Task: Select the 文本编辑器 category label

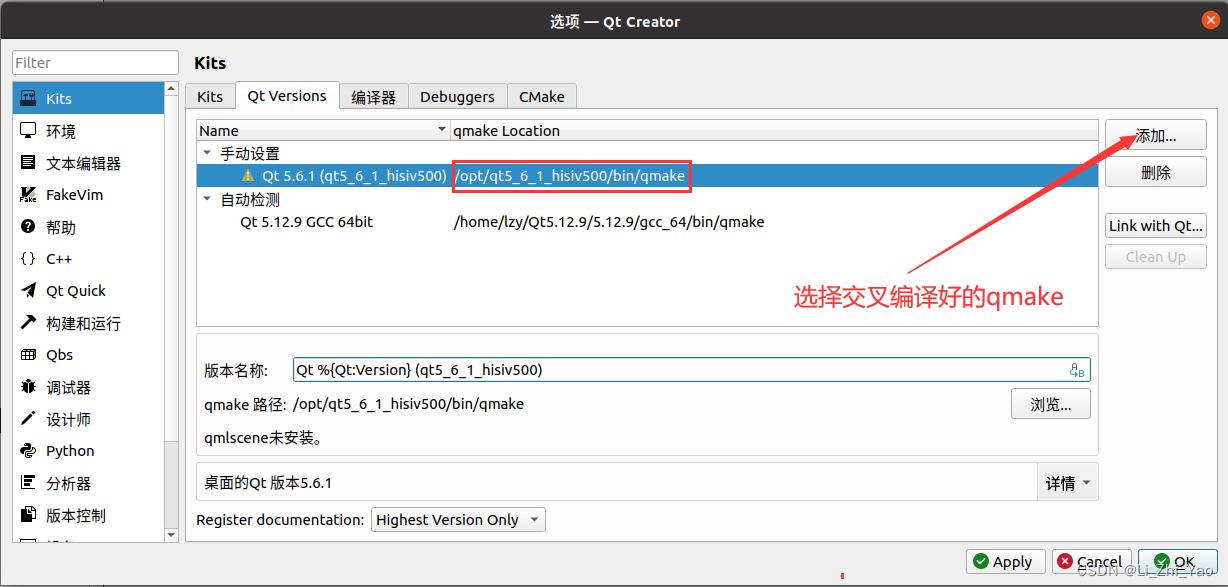Action: (x=83, y=163)
